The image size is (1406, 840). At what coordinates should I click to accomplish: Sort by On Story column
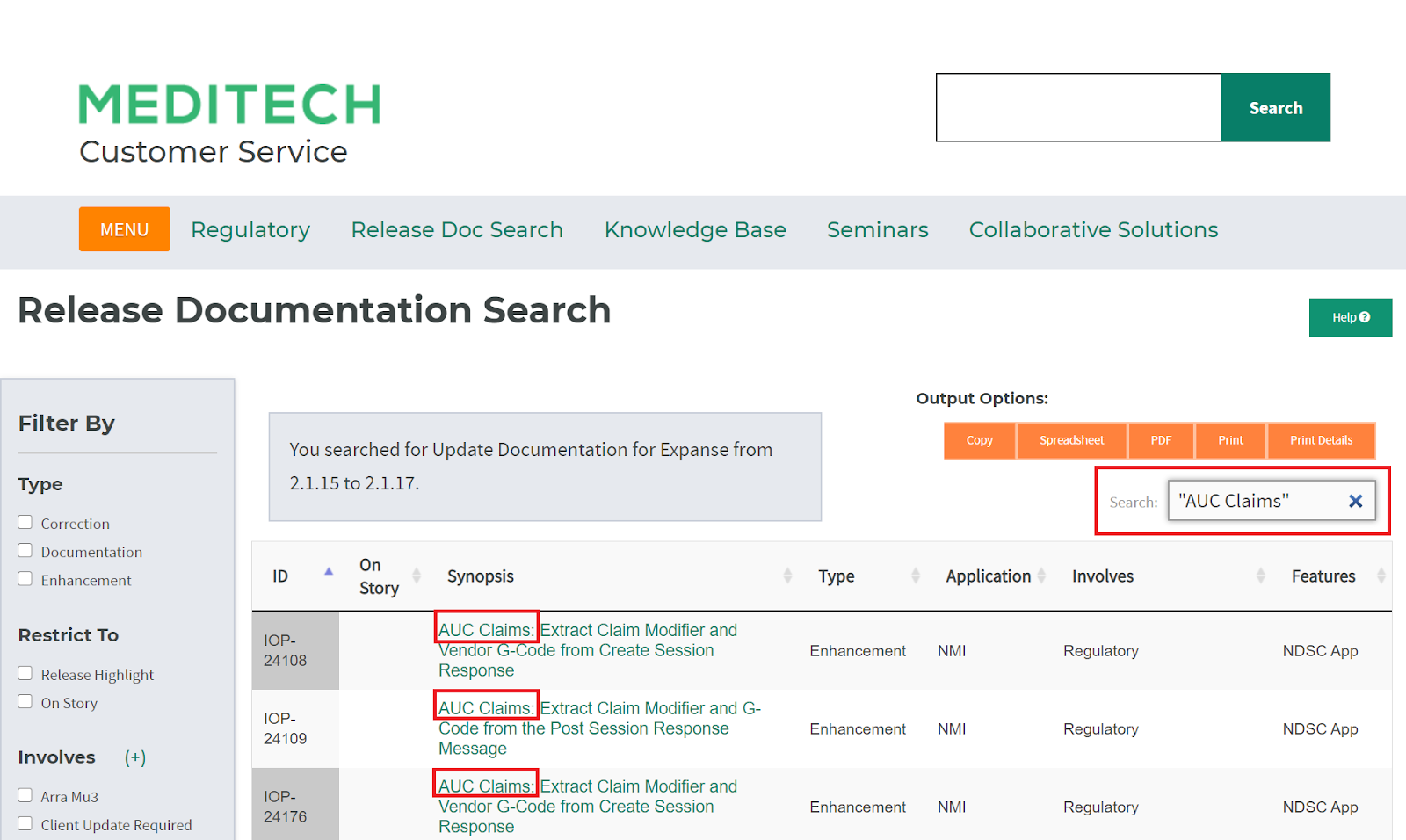tap(417, 576)
